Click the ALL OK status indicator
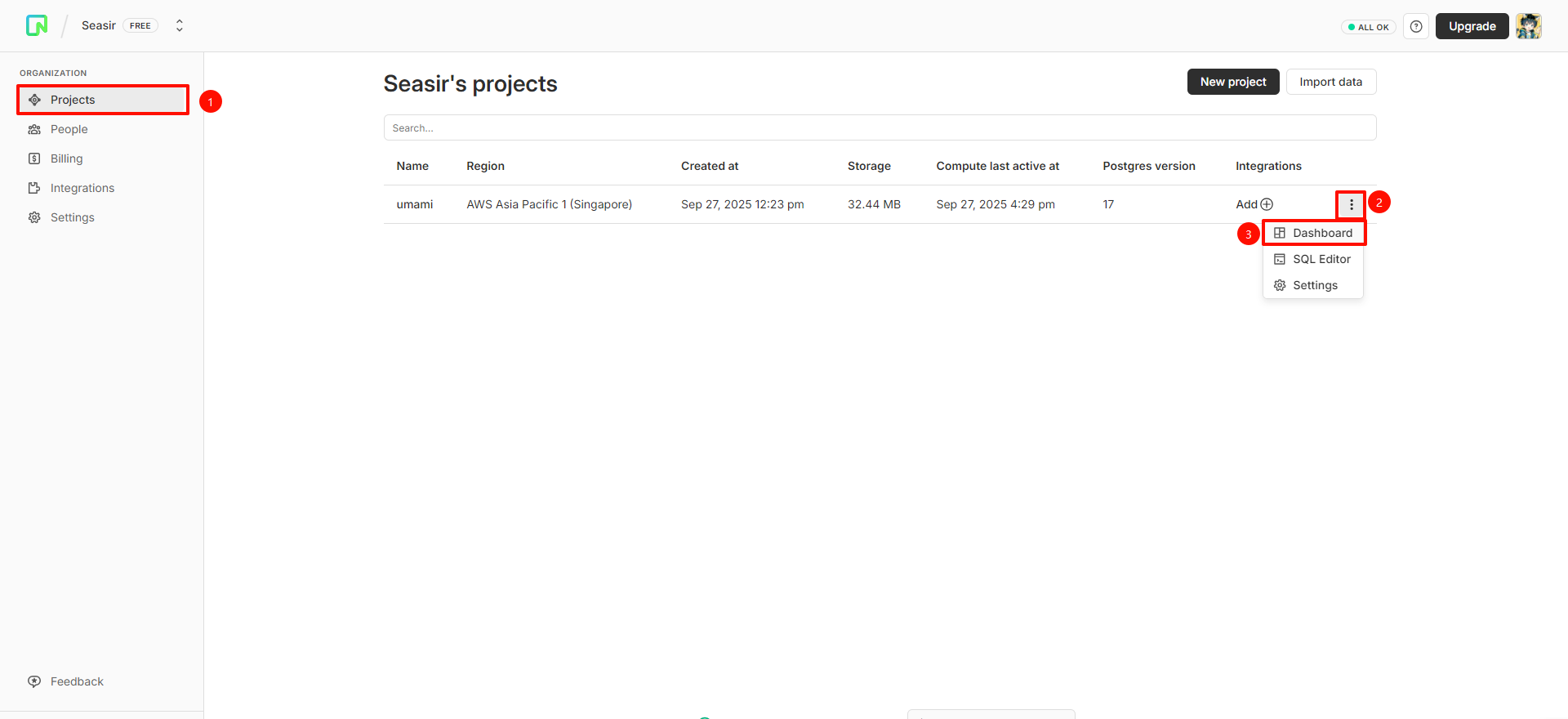 (x=1369, y=27)
